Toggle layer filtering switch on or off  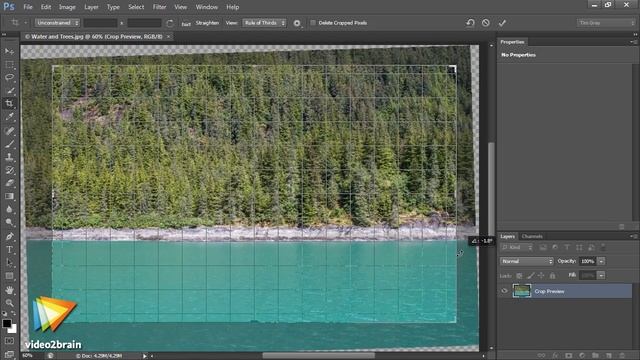click(x=603, y=247)
